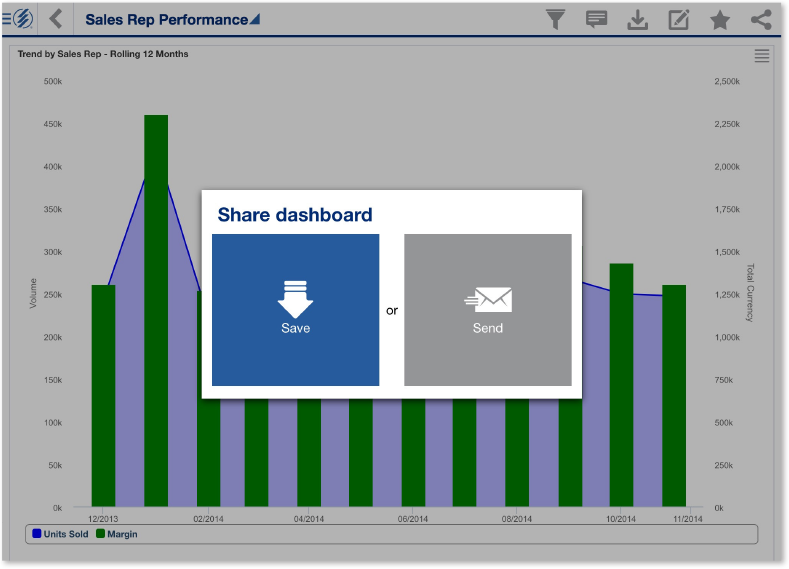The image size is (789, 569).
Task: Click the share icon in the toolbar
Action: click(x=761, y=20)
